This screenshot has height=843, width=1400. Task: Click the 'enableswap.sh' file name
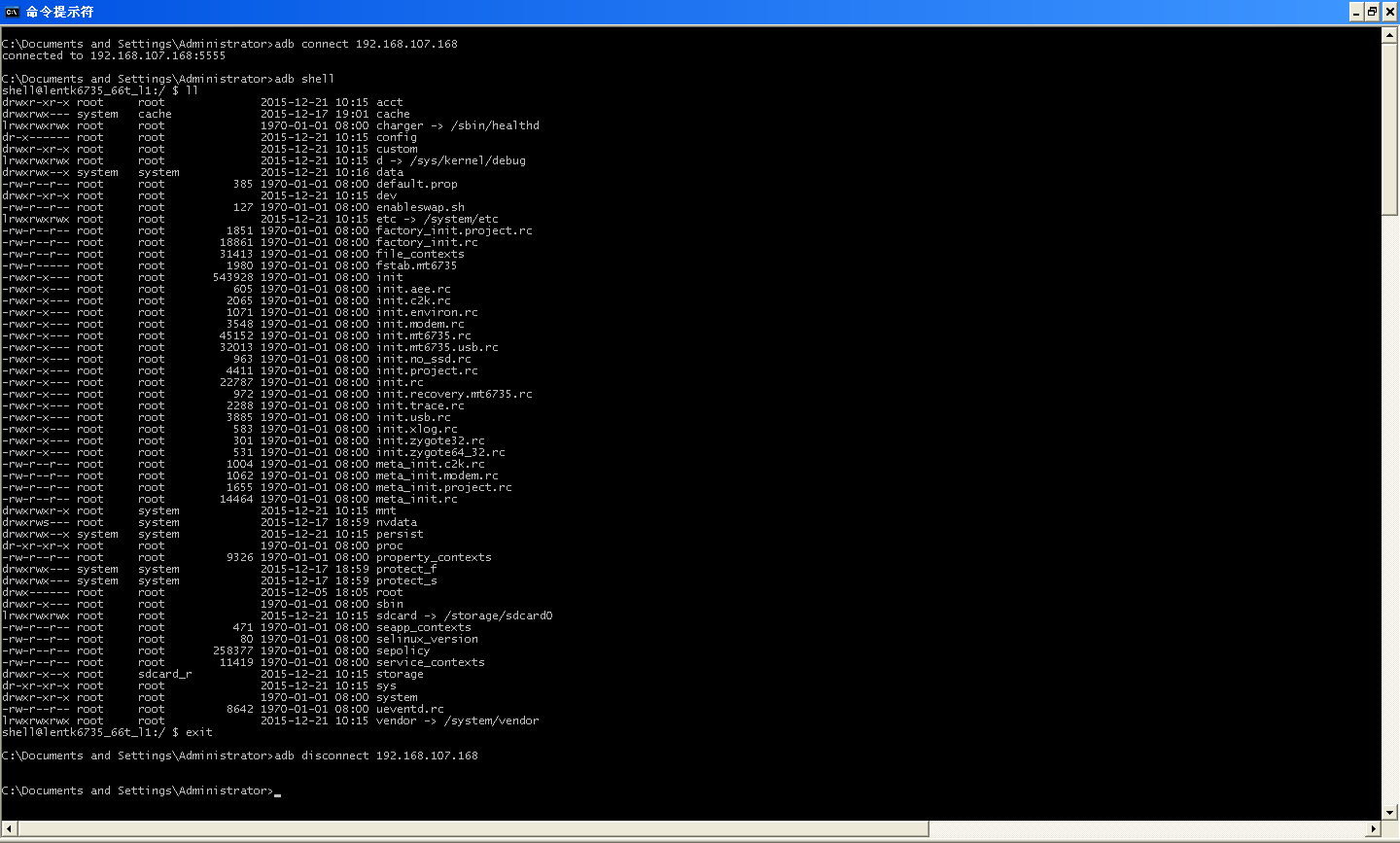tap(420, 207)
